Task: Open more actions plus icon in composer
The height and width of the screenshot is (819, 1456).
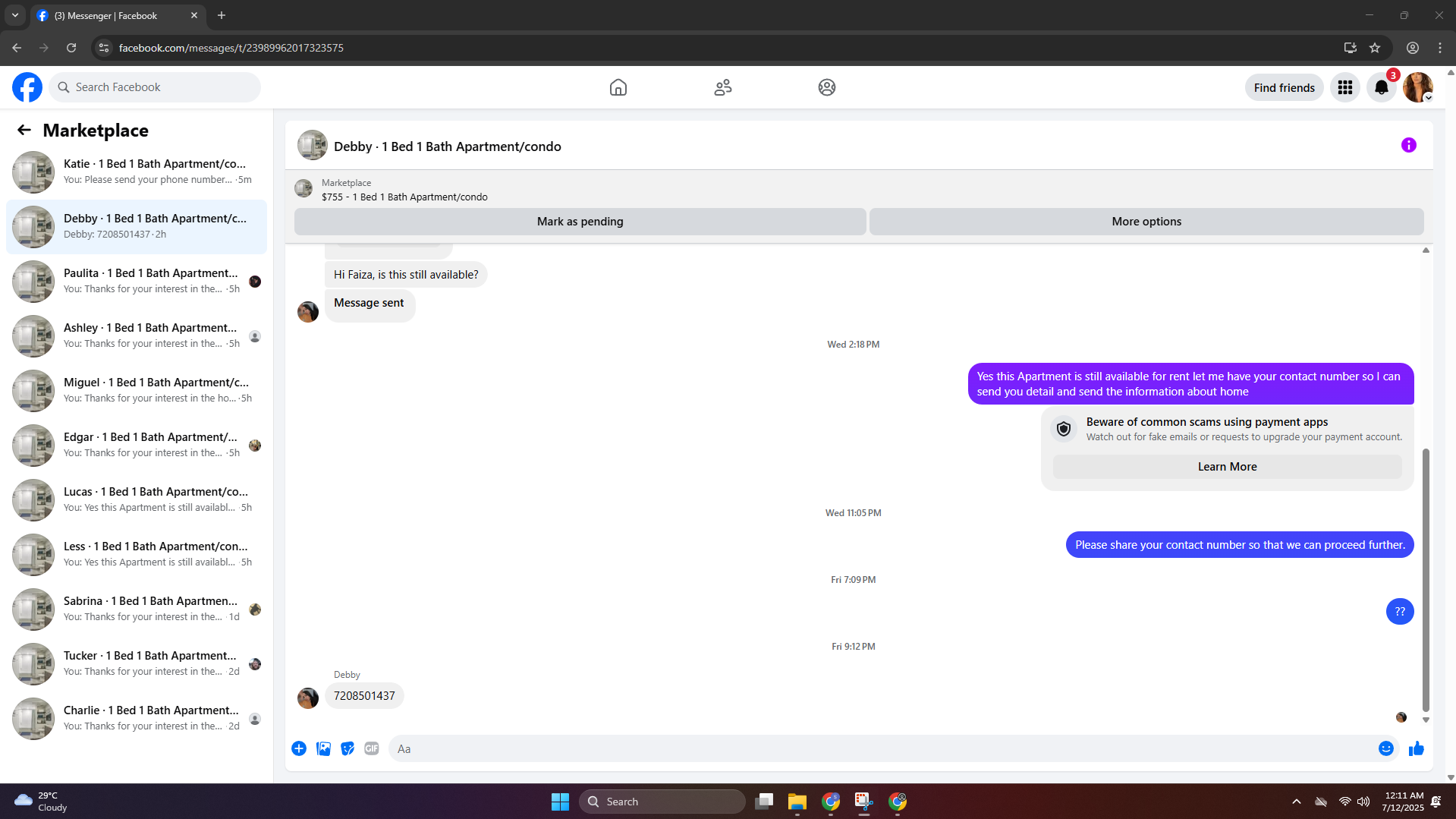Action: click(x=299, y=748)
